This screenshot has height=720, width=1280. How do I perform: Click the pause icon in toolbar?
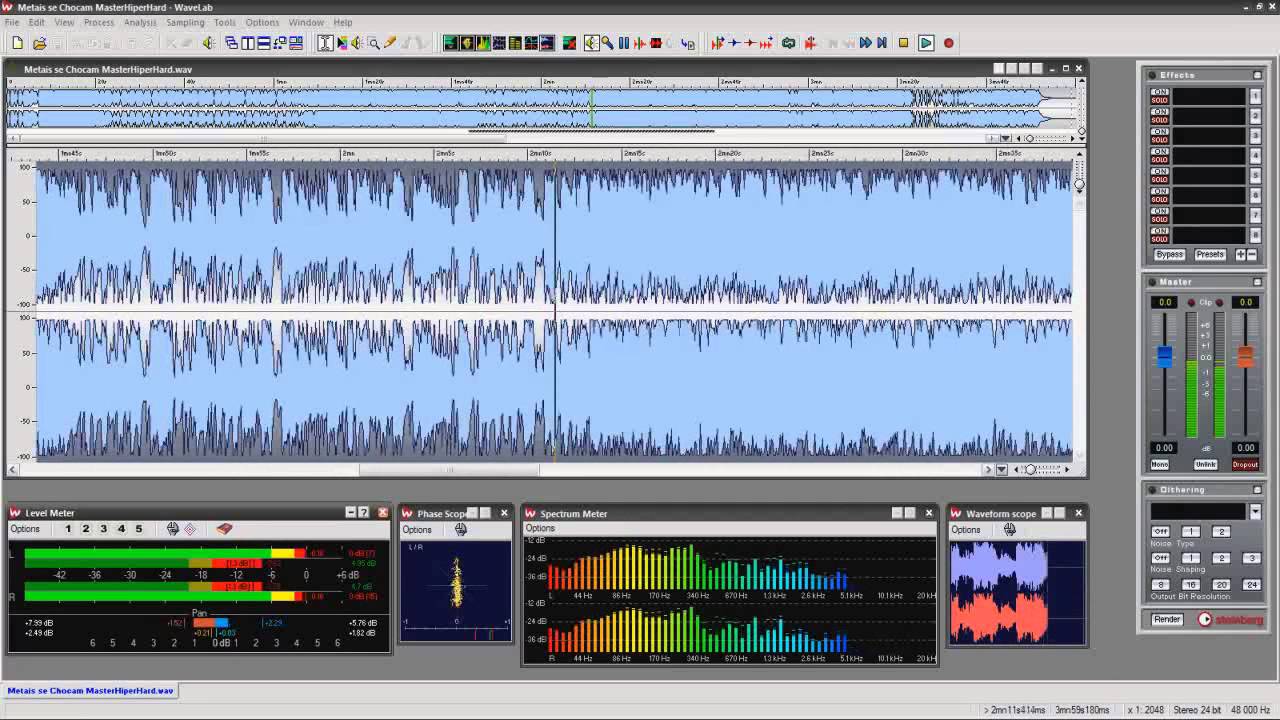pos(624,43)
